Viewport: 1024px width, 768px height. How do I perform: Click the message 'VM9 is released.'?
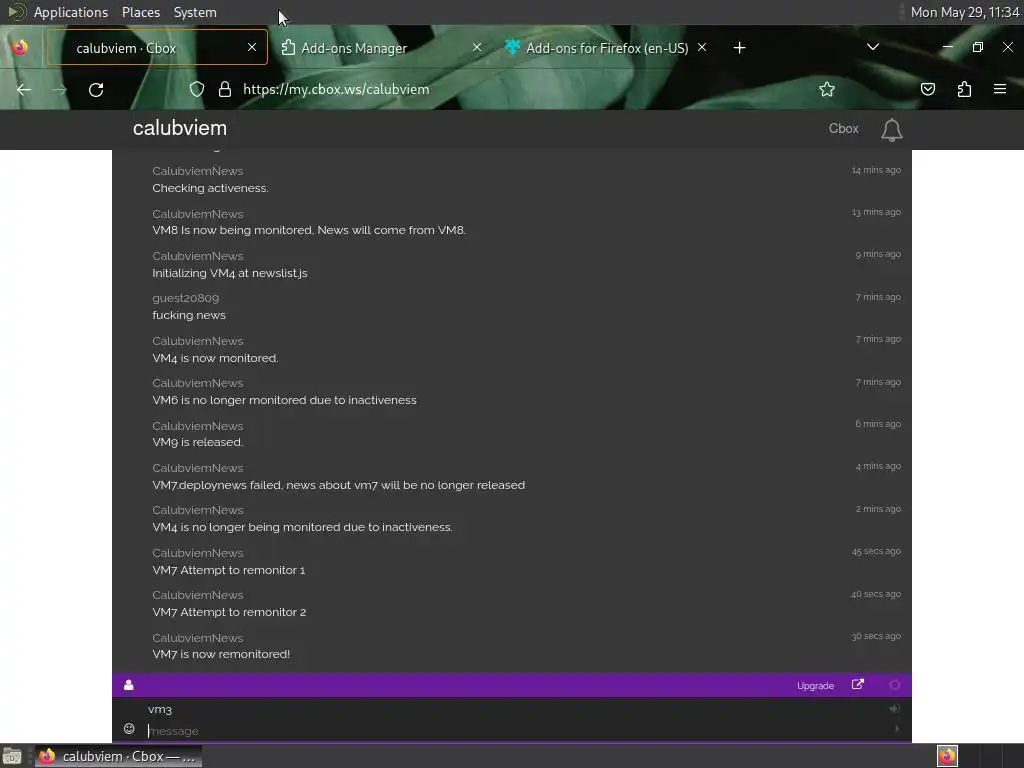click(x=198, y=442)
